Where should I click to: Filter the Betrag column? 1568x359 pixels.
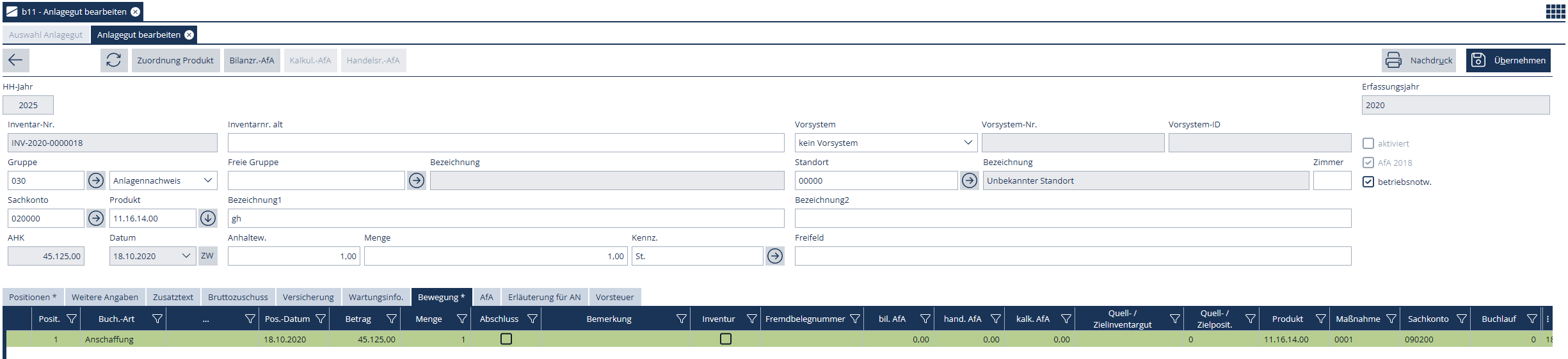[391, 319]
